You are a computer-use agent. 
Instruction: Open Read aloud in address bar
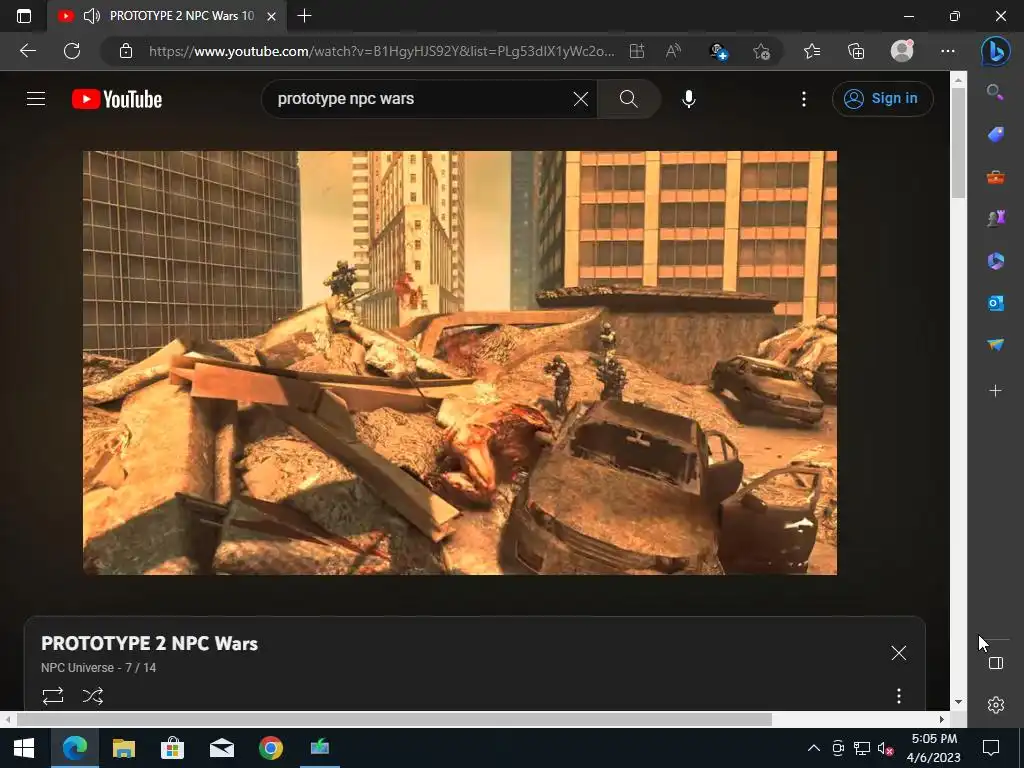(x=673, y=51)
